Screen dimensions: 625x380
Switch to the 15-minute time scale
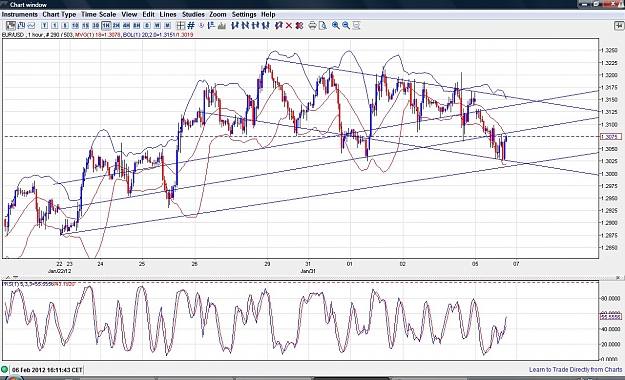coord(85,26)
